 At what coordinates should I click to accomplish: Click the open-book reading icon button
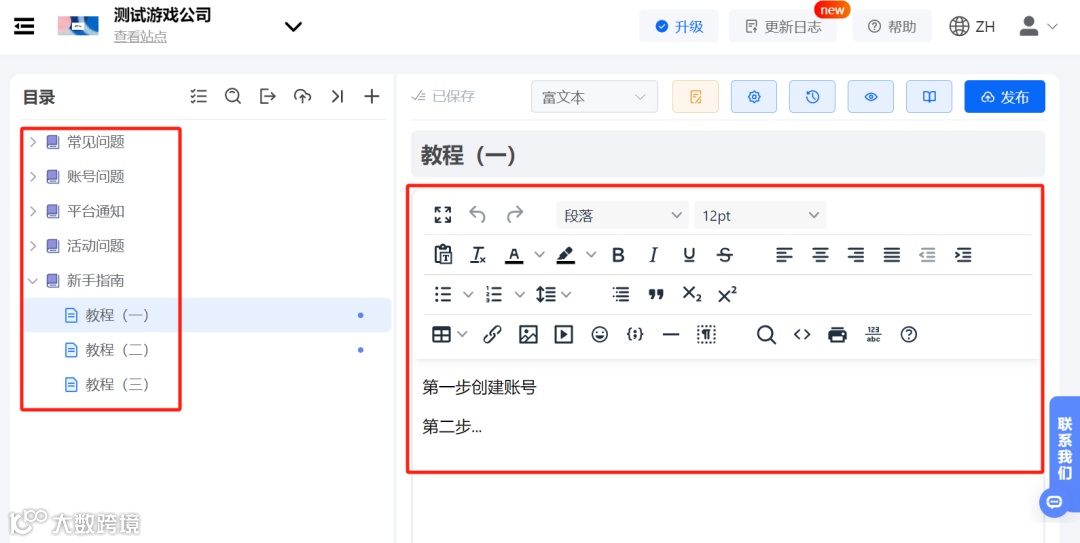(929, 96)
